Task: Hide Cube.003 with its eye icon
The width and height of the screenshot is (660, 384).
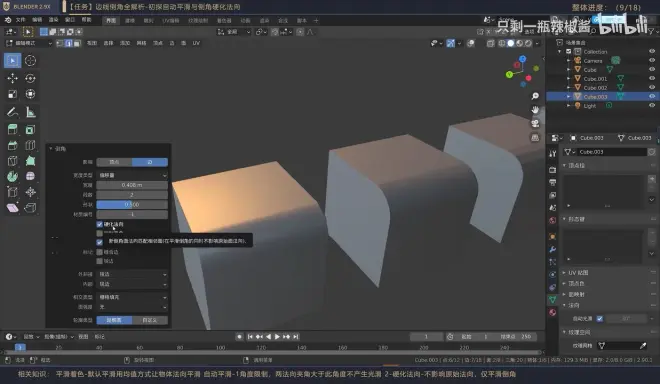Action: [x=652, y=96]
